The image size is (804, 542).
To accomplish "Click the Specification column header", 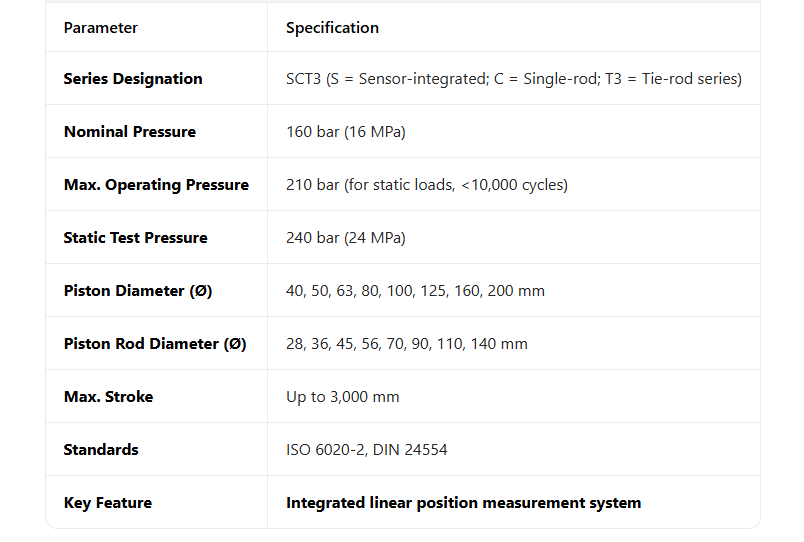I will pos(332,28).
